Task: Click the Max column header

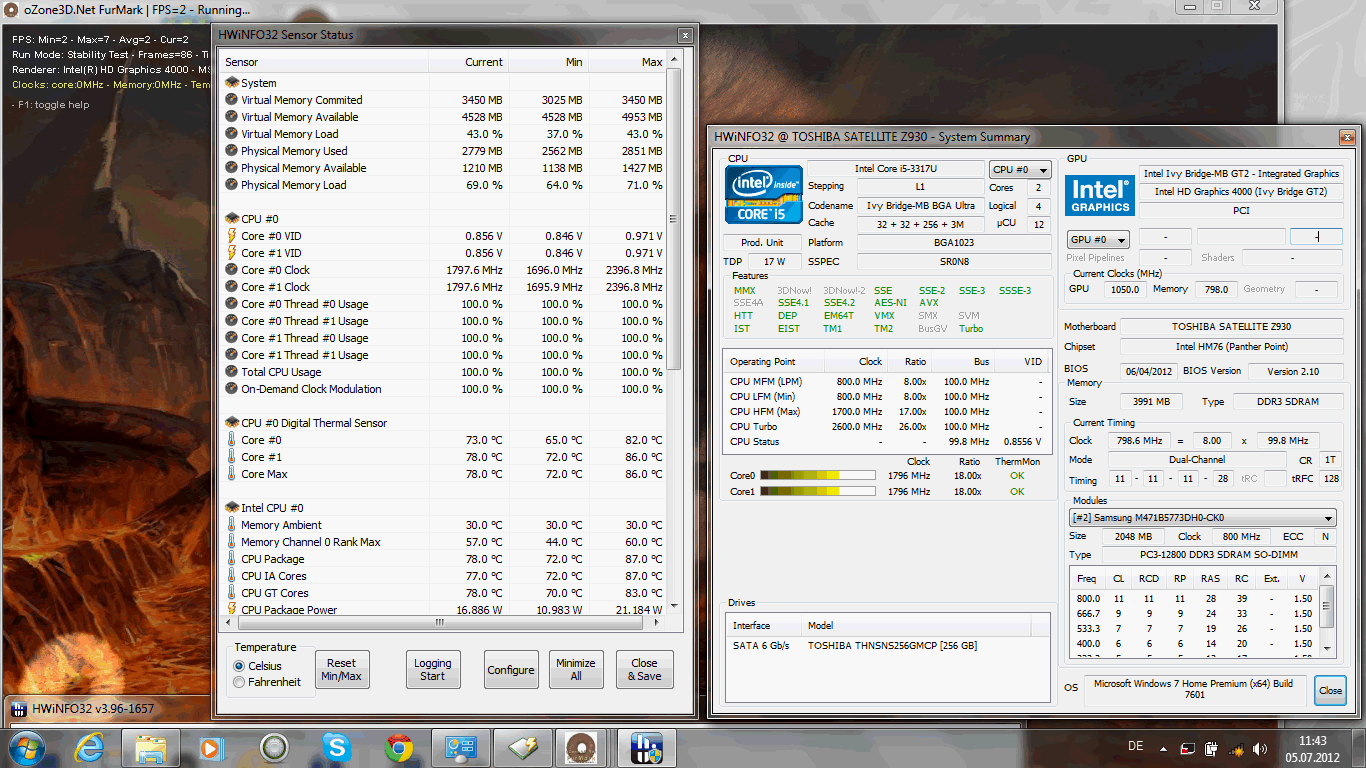Action: [x=627, y=62]
